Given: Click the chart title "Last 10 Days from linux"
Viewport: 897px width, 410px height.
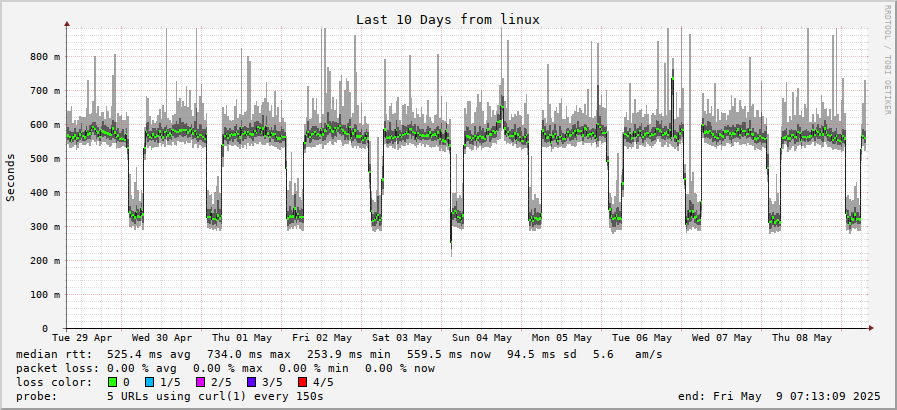Looking at the screenshot, I should 448,19.
